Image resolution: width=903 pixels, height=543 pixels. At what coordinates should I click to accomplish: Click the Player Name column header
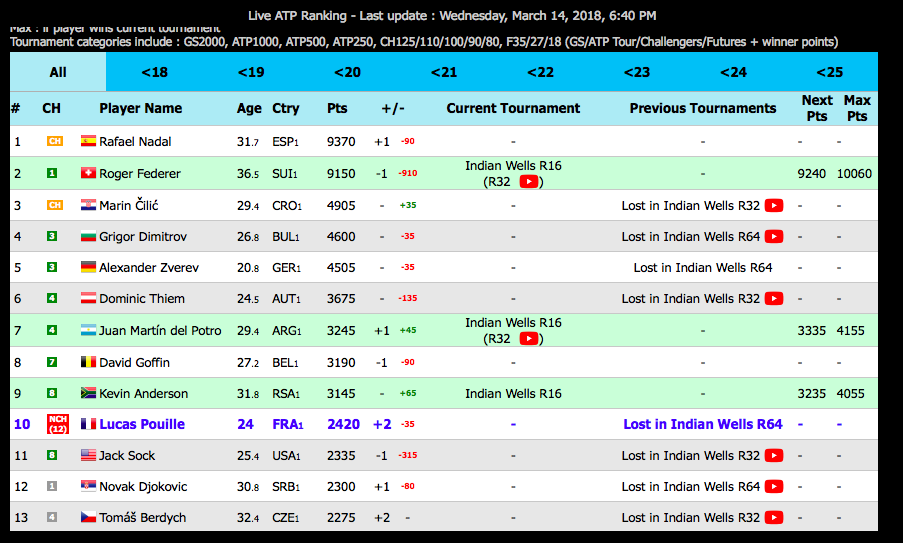[141, 108]
